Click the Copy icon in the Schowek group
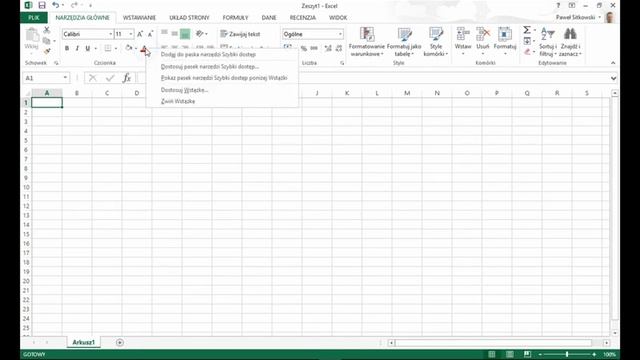 coord(47,41)
